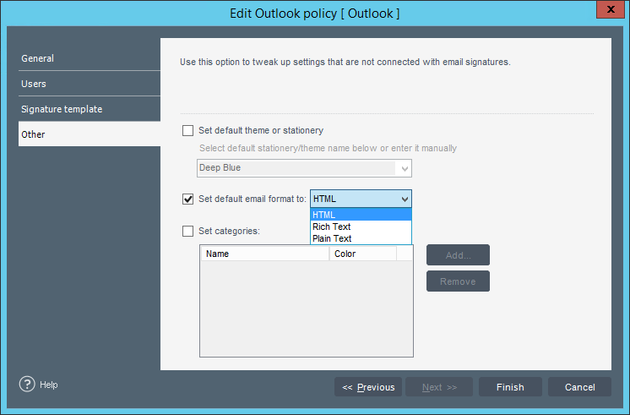The width and height of the screenshot is (630, 415).
Task: Finish editing the policy
Action: tap(510, 387)
